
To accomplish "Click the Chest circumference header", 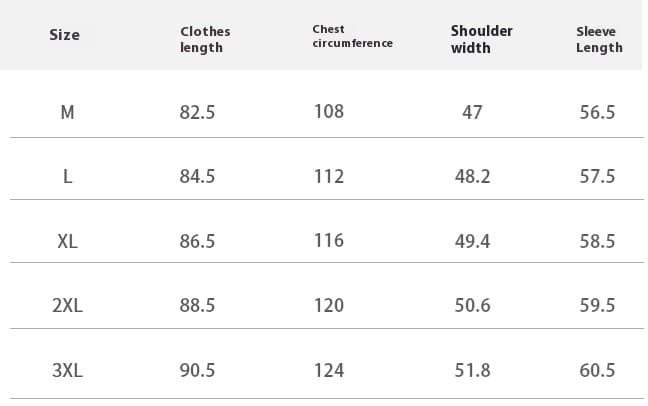I will pos(353,36).
